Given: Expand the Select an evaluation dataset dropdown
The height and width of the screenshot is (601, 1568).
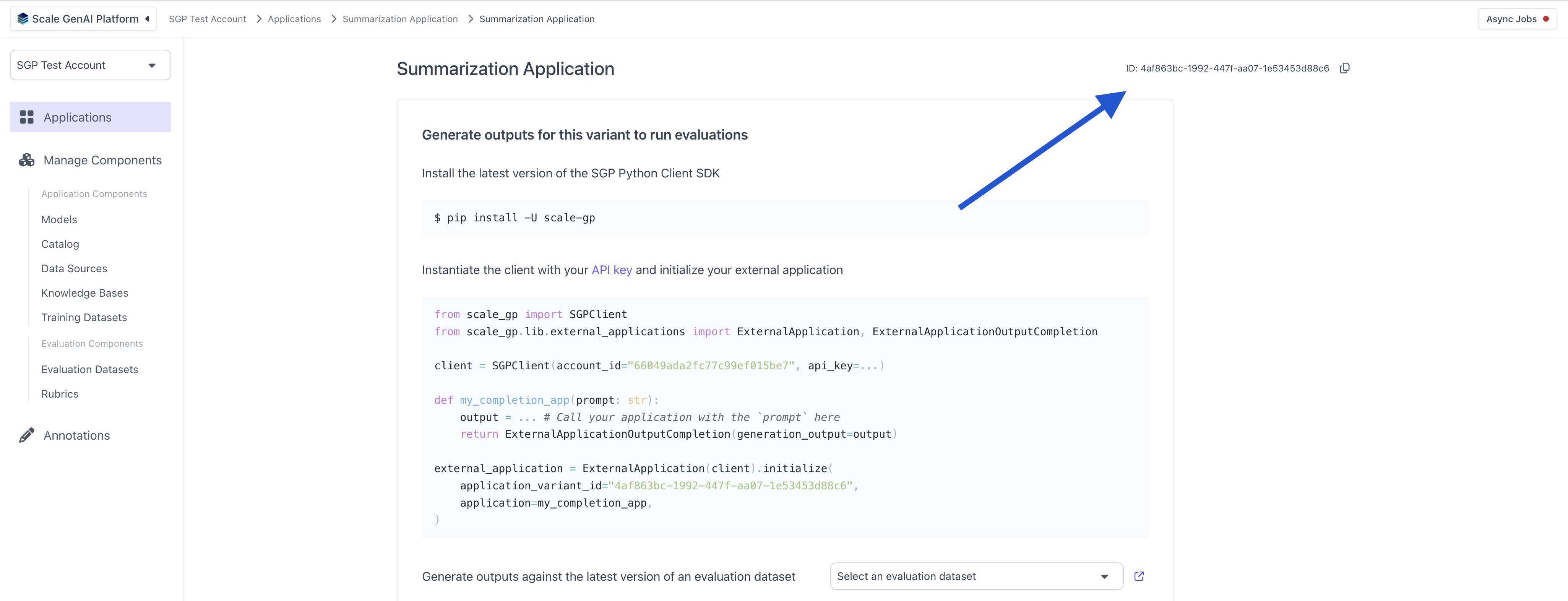Looking at the screenshot, I should [x=976, y=576].
